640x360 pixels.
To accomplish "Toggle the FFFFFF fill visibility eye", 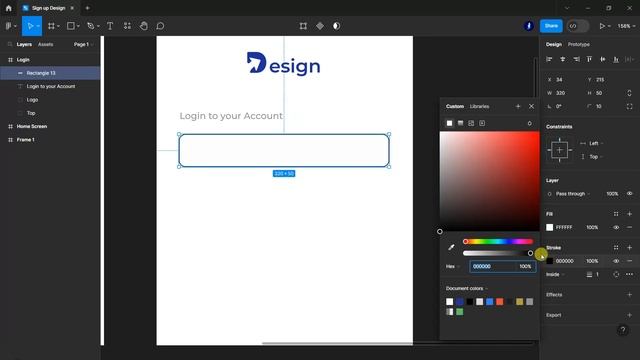I will pos(616,227).
